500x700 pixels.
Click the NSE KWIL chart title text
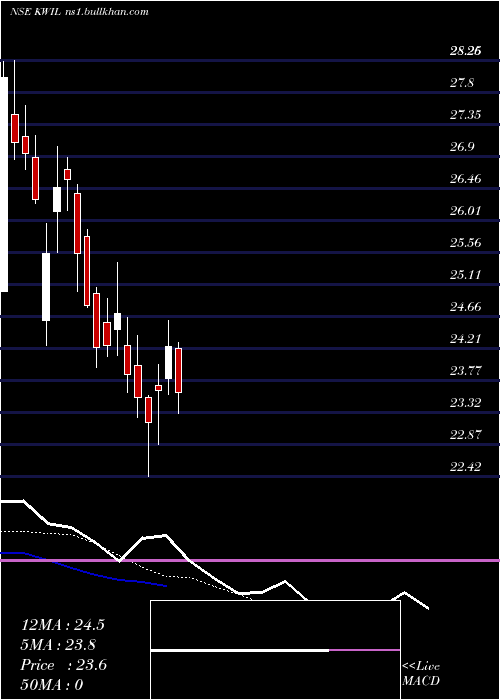(79, 12)
